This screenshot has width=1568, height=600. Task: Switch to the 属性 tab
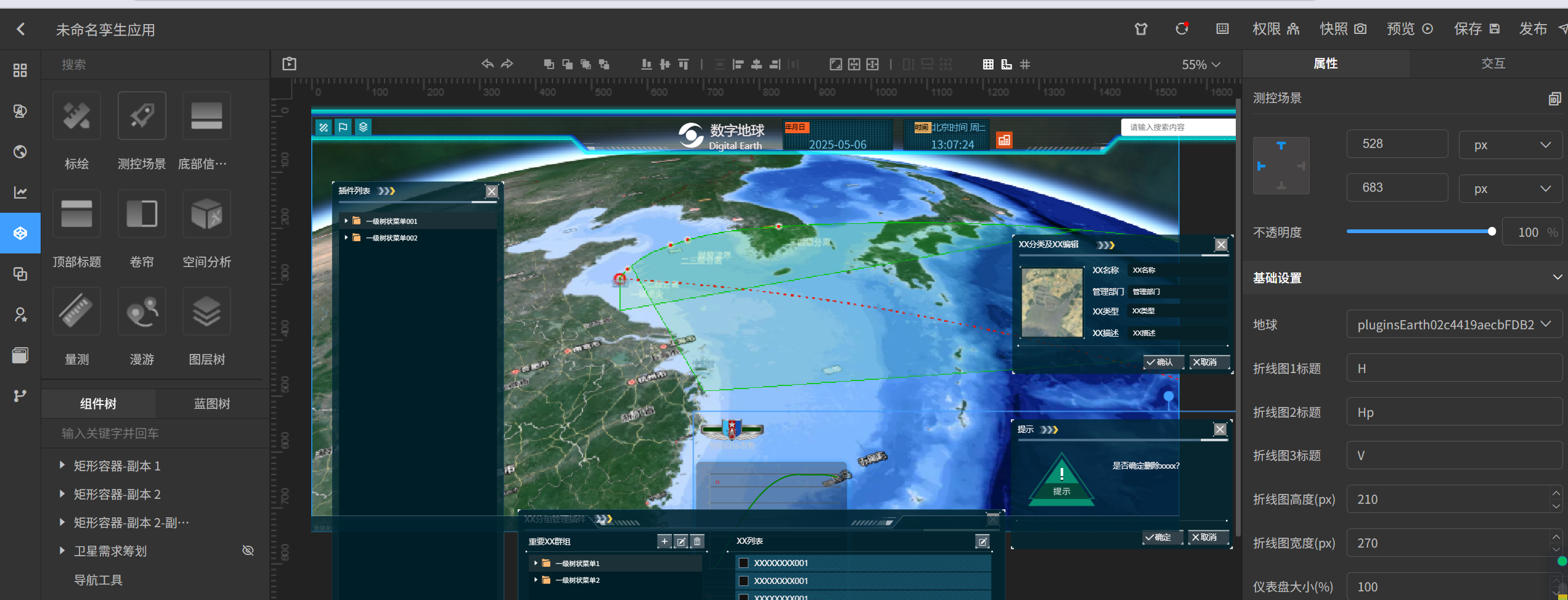(1326, 64)
